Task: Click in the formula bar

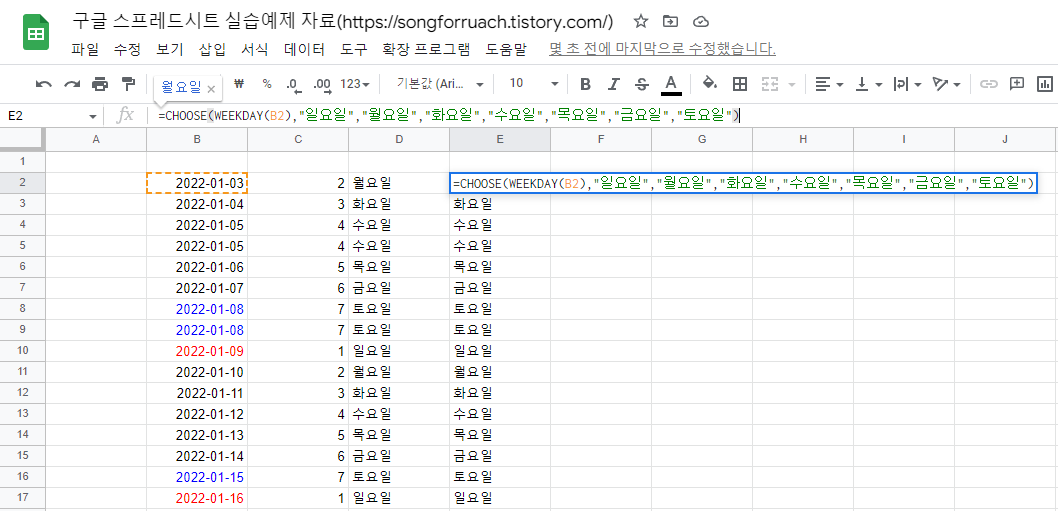Action: [x=601, y=115]
